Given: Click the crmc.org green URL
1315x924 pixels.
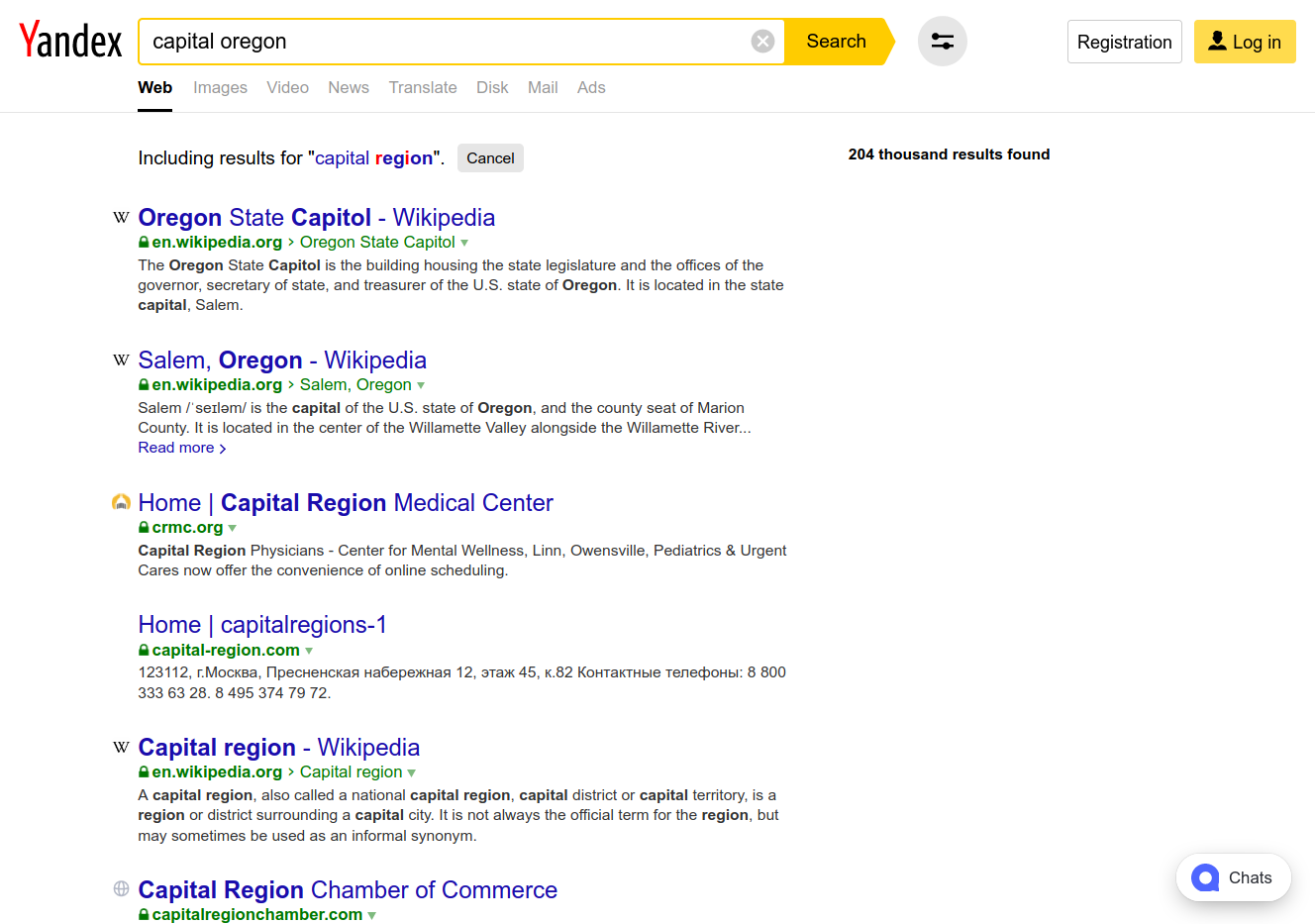Looking at the screenshot, I should click(187, 528).
